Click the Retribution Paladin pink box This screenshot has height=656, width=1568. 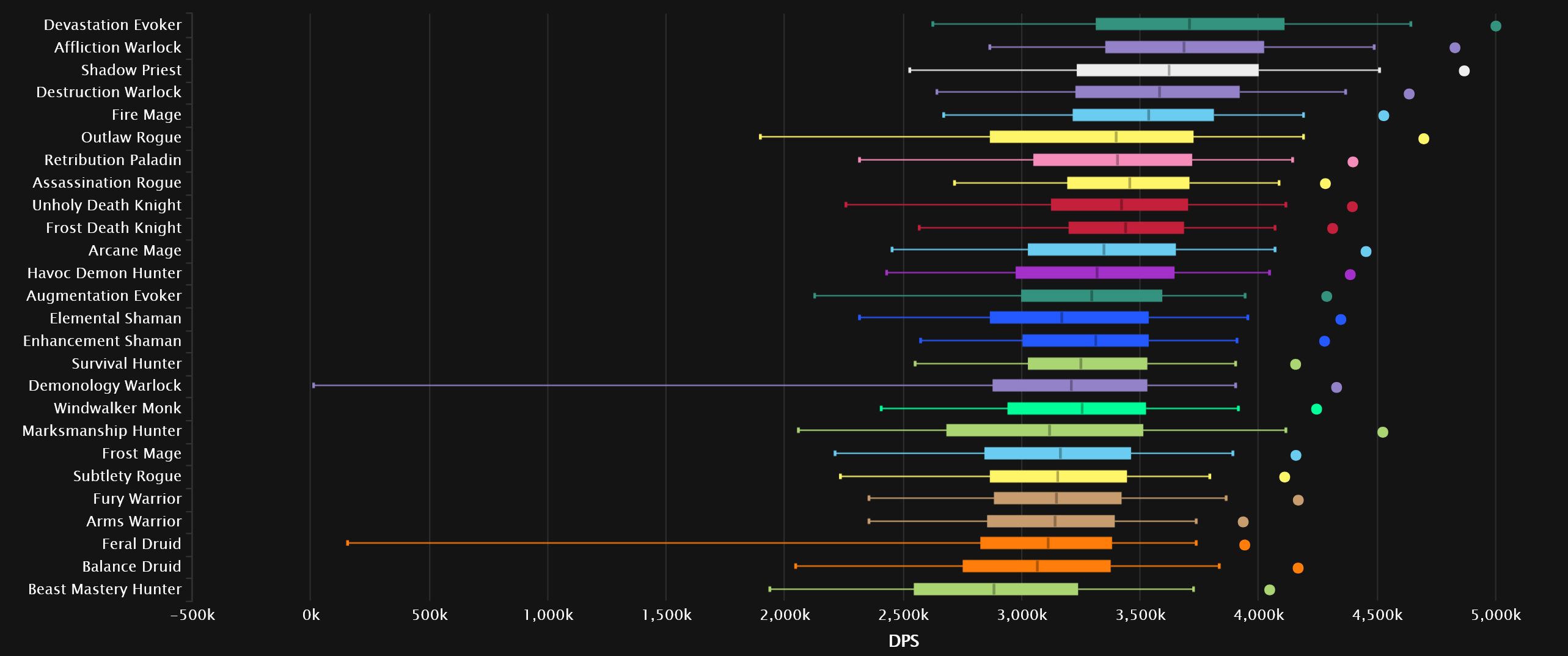(x=1112, y=160)
